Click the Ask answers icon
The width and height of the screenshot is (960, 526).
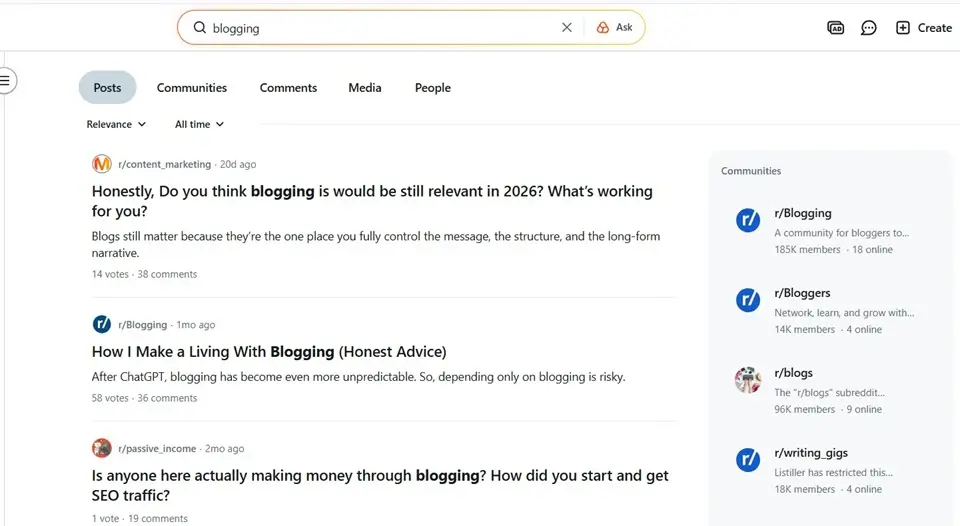603,28
